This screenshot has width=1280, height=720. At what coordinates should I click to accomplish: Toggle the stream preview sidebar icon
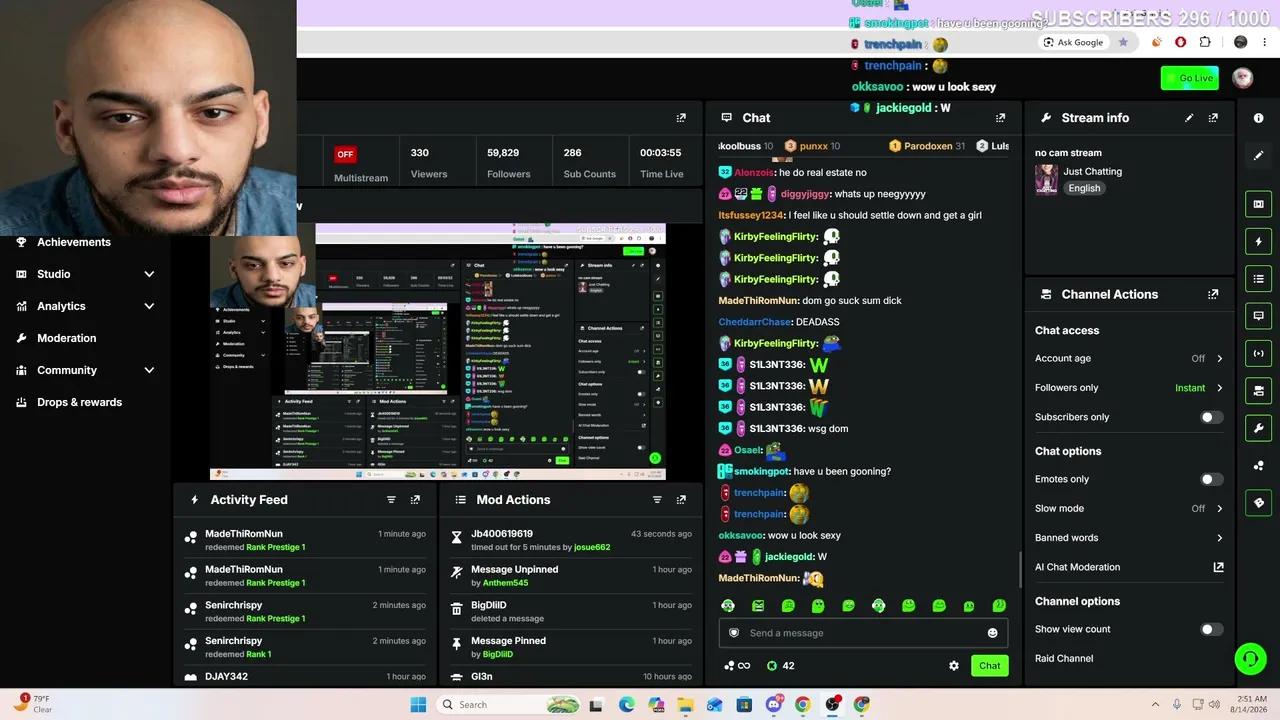[1259, 204]
